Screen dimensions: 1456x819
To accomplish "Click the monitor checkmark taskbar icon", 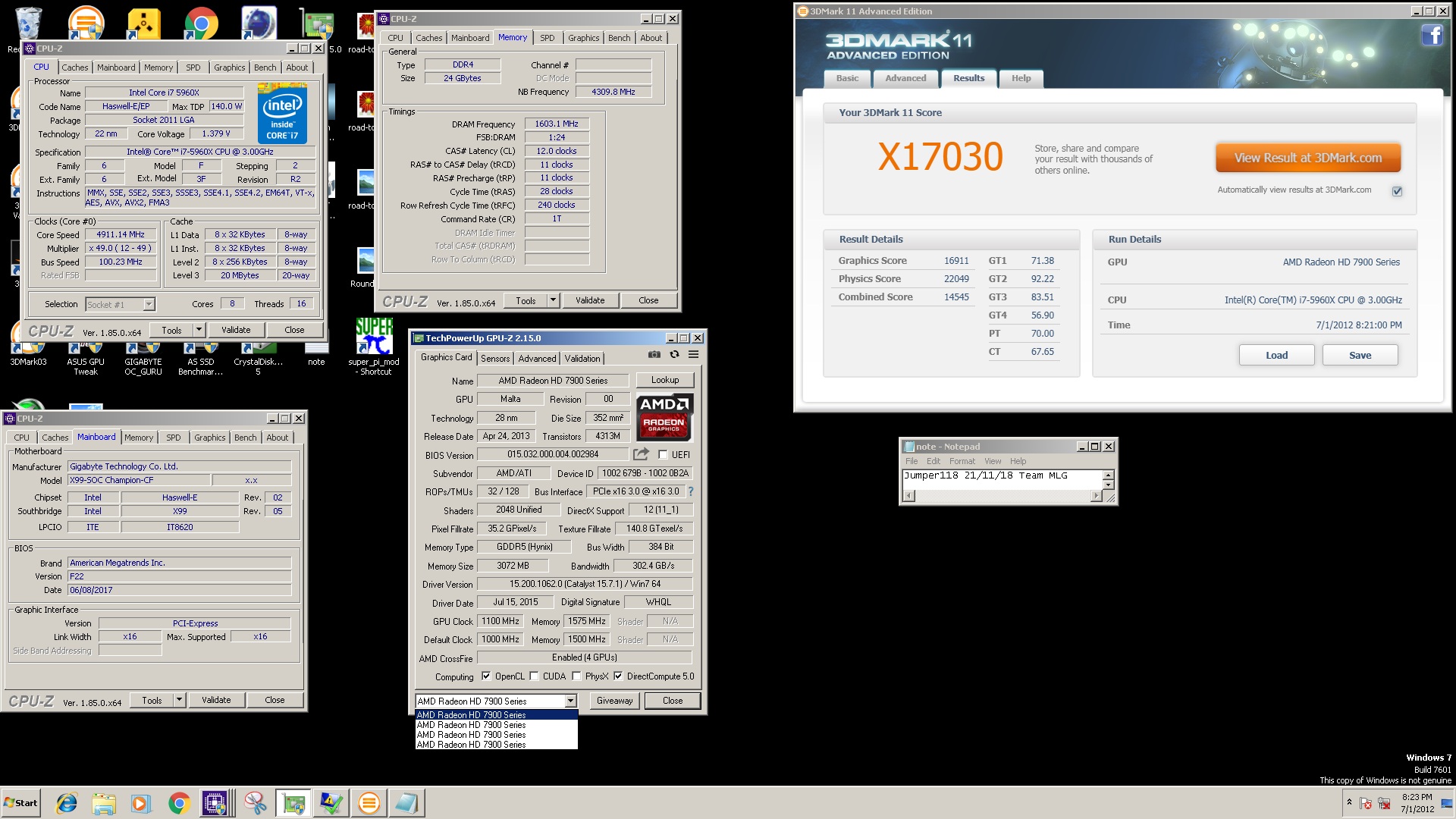I will tap(331, 803).
